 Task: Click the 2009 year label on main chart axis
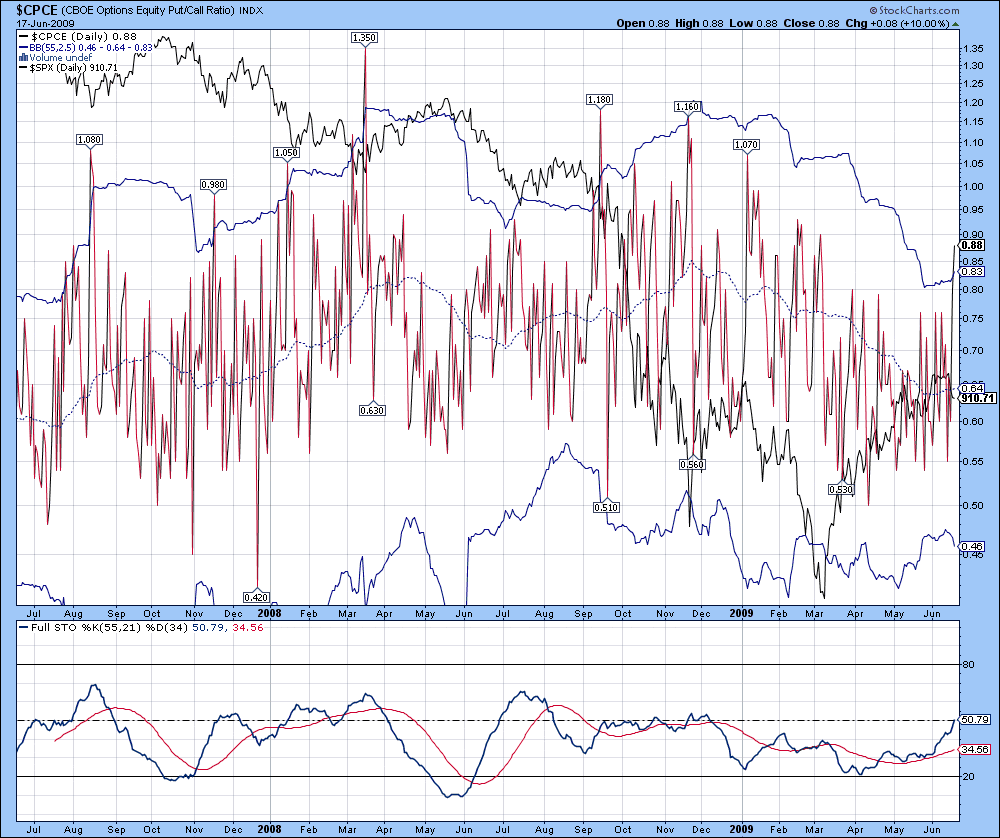point(741,613)
